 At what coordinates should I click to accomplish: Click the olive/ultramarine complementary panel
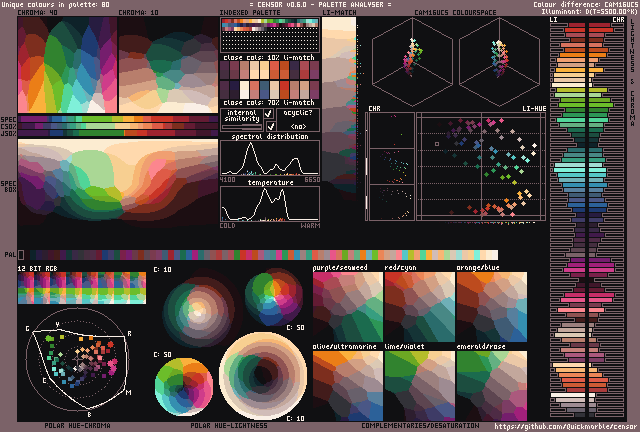click(347, 383)
